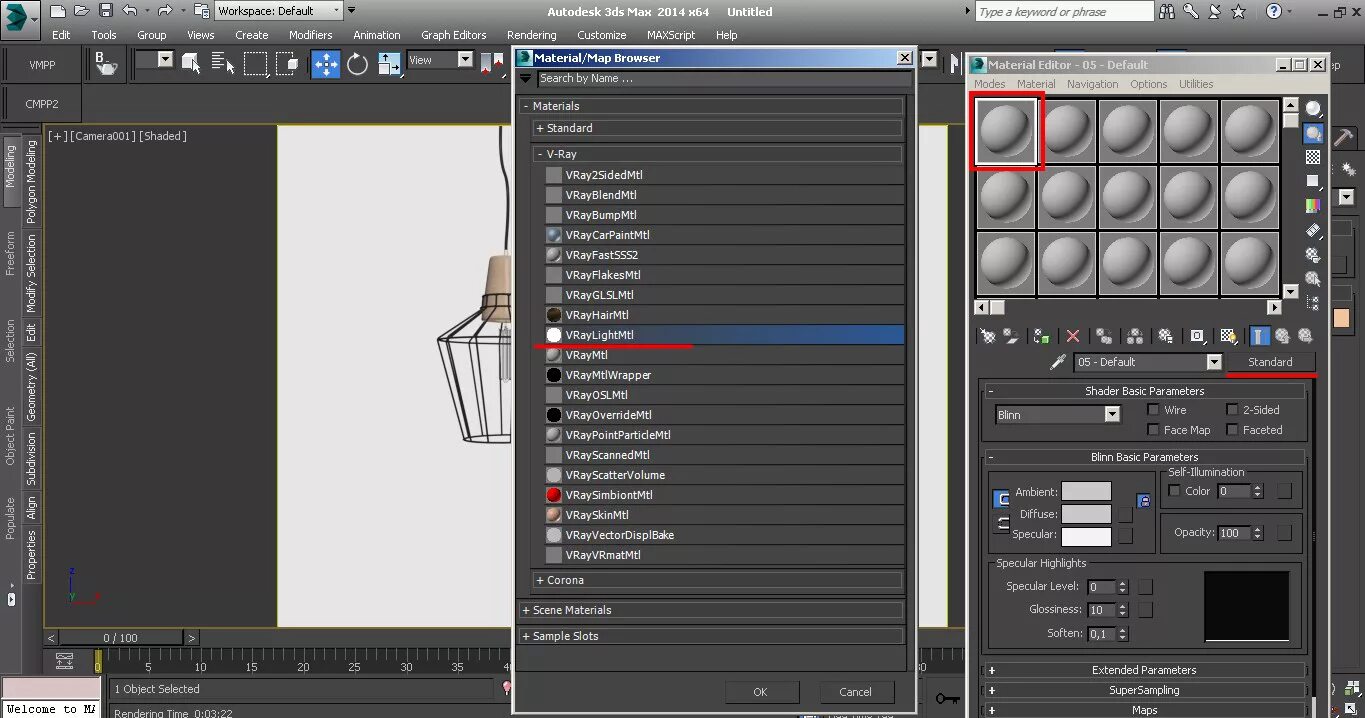Click the Redo arrow icon

coord(163,11)
